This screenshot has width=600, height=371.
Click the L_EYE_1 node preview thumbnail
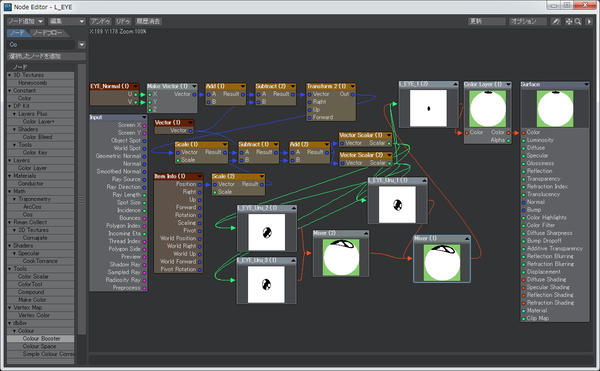(x=428, y=108)
